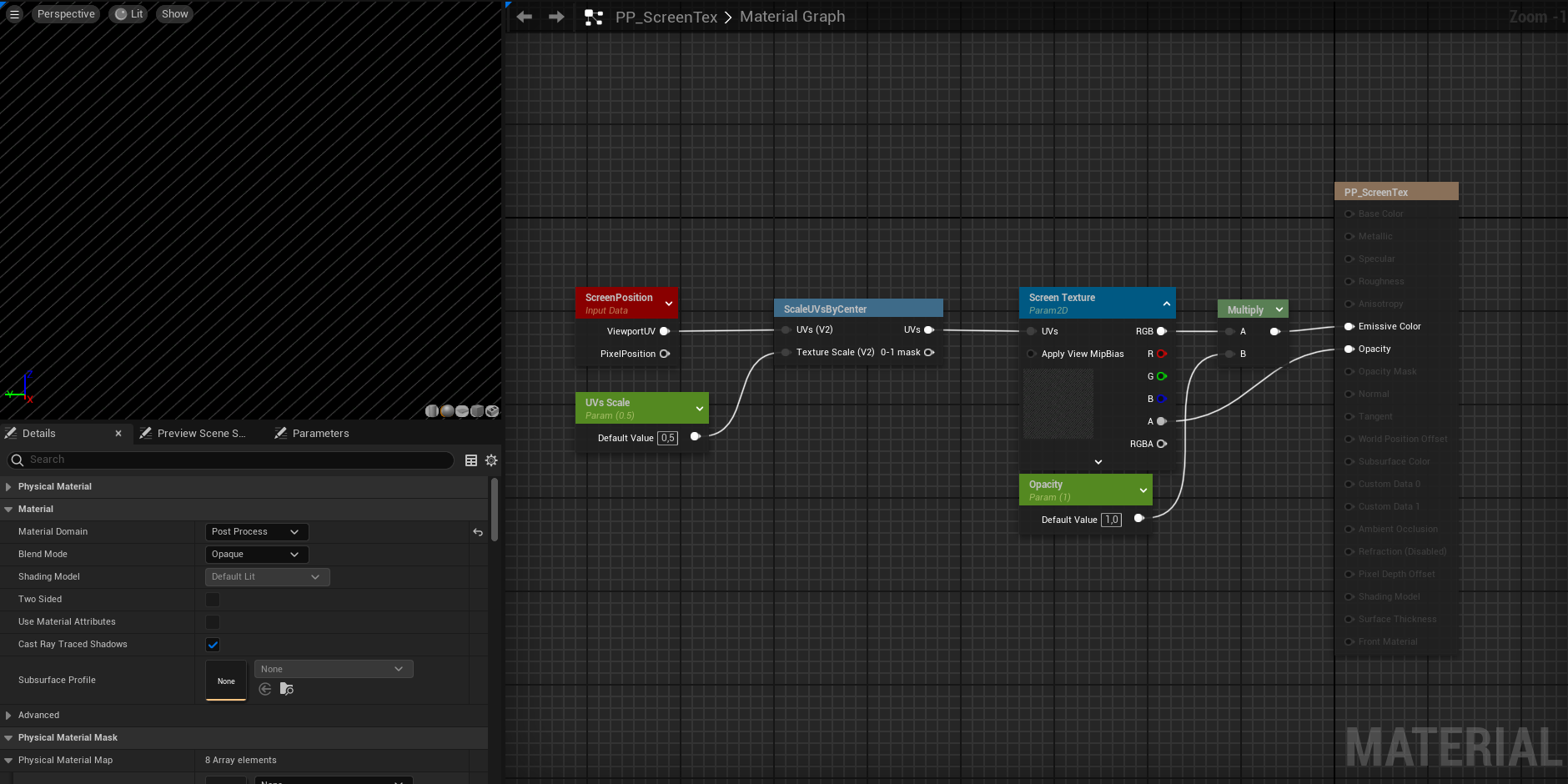Image resolution: width=1568 pixels, height=784 pixels.
Task: Select the PP_ScreenTex result node header
Action: (1396, 192)
